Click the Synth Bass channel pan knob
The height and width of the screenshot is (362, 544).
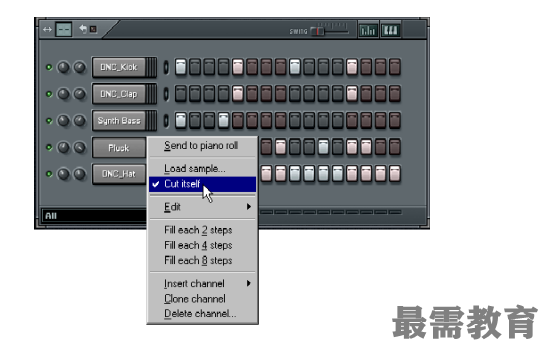click(79, 120)
